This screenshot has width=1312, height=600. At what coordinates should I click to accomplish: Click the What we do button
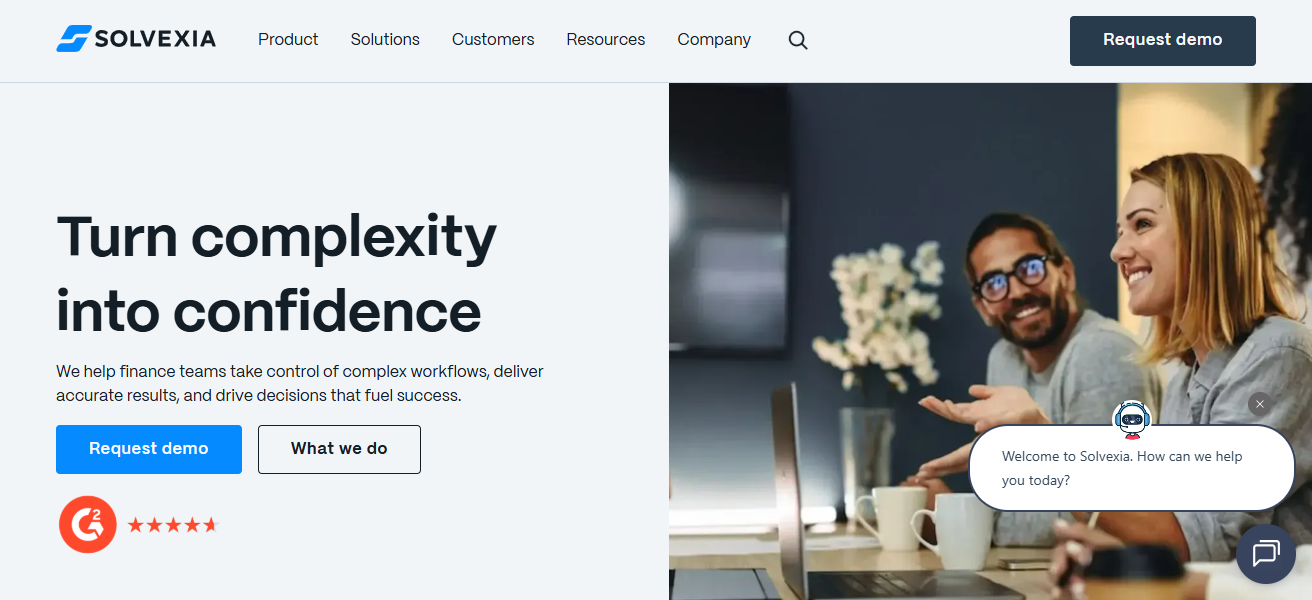coord(339,449)
